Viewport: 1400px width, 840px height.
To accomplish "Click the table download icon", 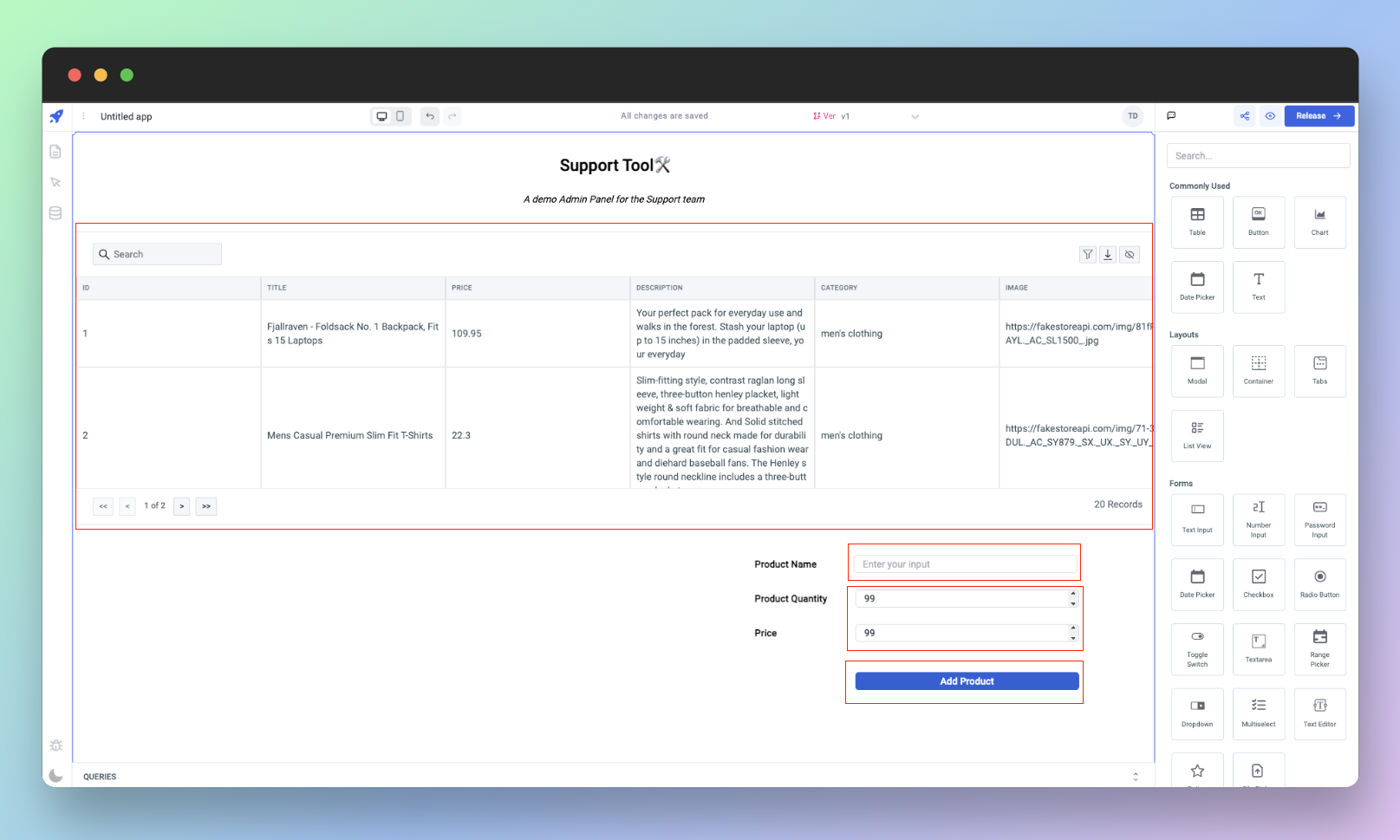I will [x=1108, y=255].
